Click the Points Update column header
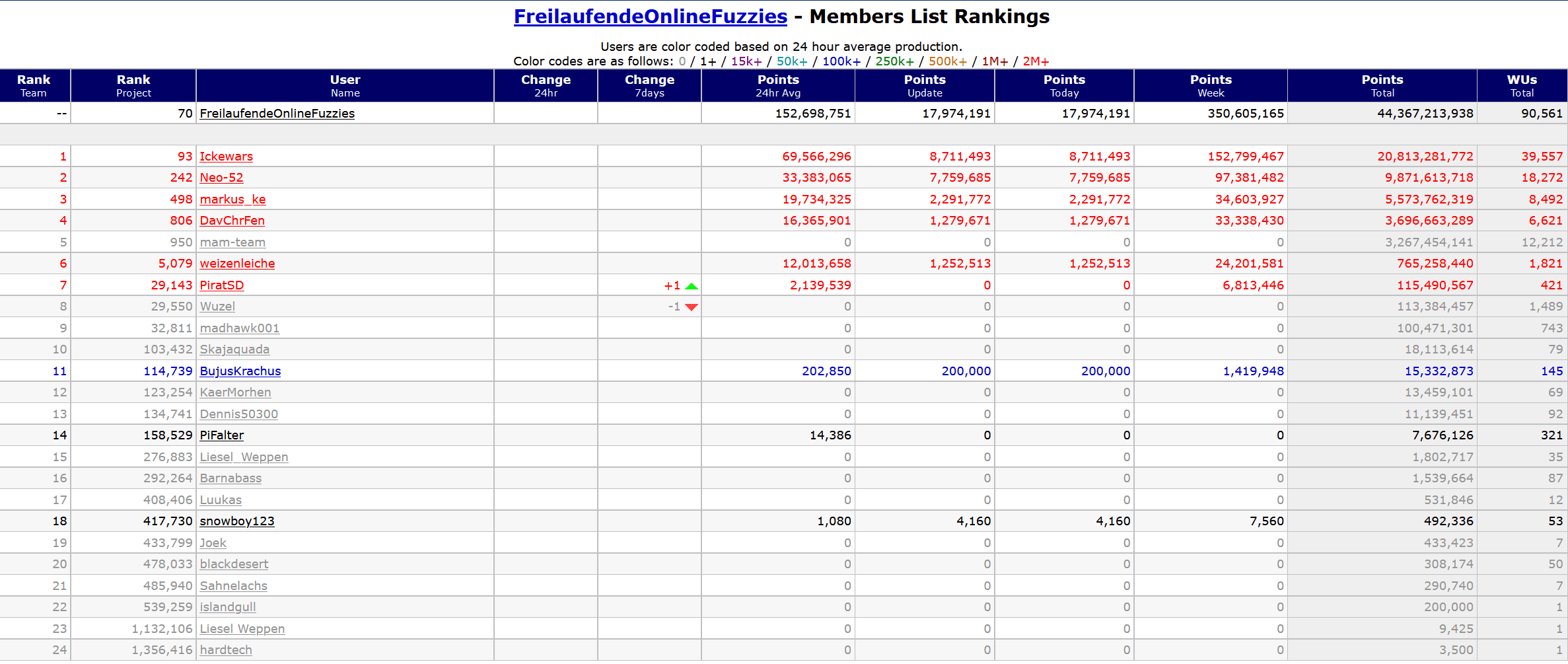1568x664 pixels. (925, 86)
